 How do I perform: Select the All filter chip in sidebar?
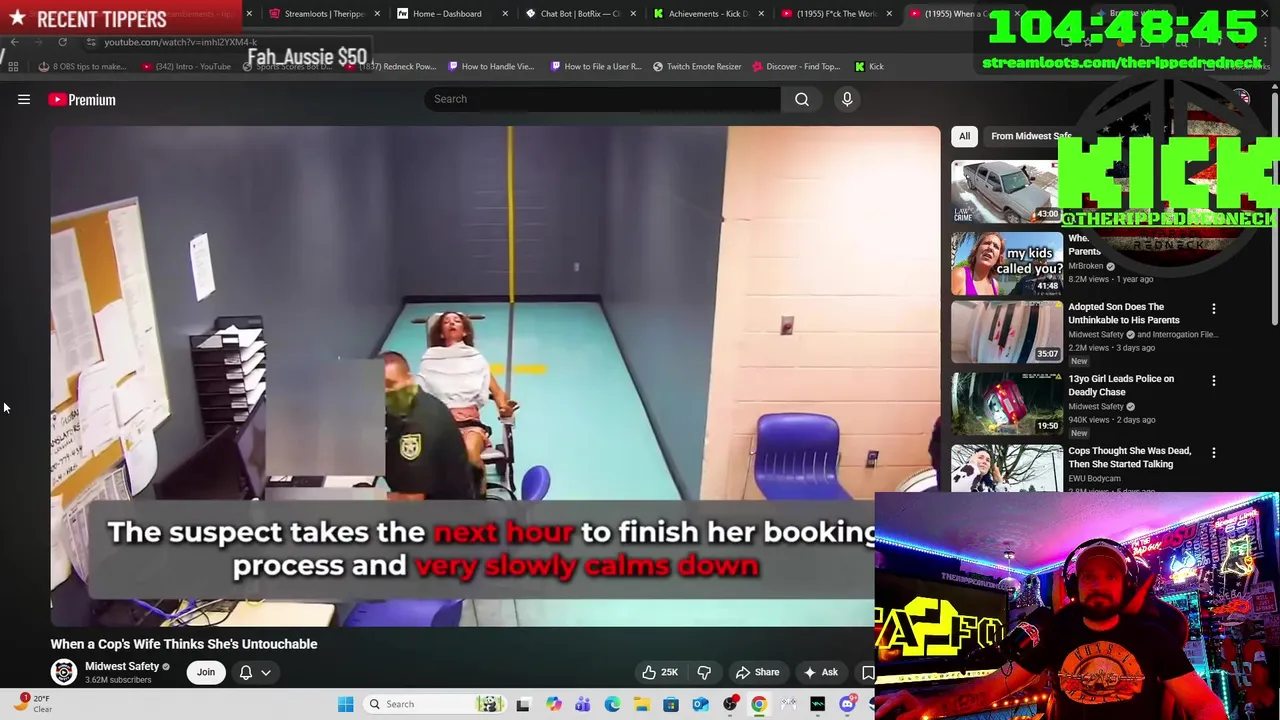(x=964, y=136)
